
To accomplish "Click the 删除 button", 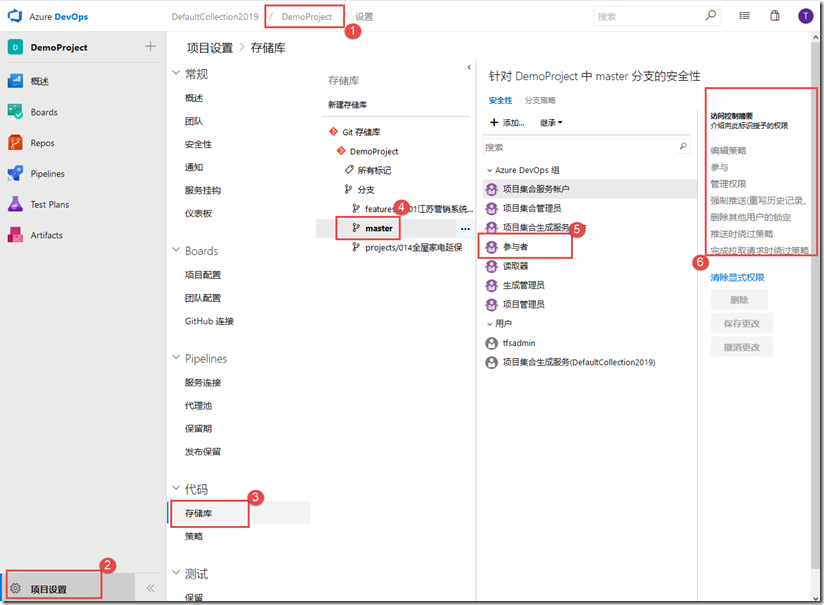I will click(739, 300).
